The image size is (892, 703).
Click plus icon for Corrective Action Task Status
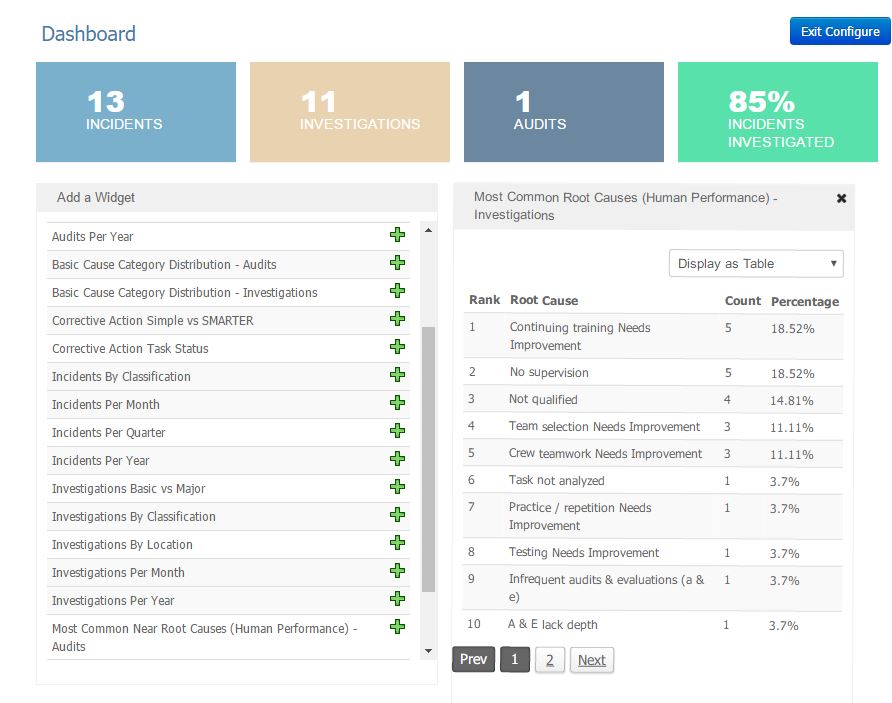click(397, 347)
